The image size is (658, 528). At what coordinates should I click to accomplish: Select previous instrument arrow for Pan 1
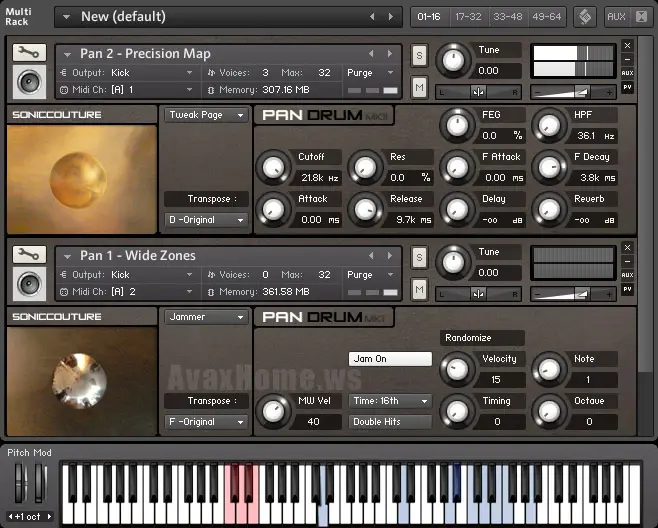pyautogui.click(x=371, y=256)
